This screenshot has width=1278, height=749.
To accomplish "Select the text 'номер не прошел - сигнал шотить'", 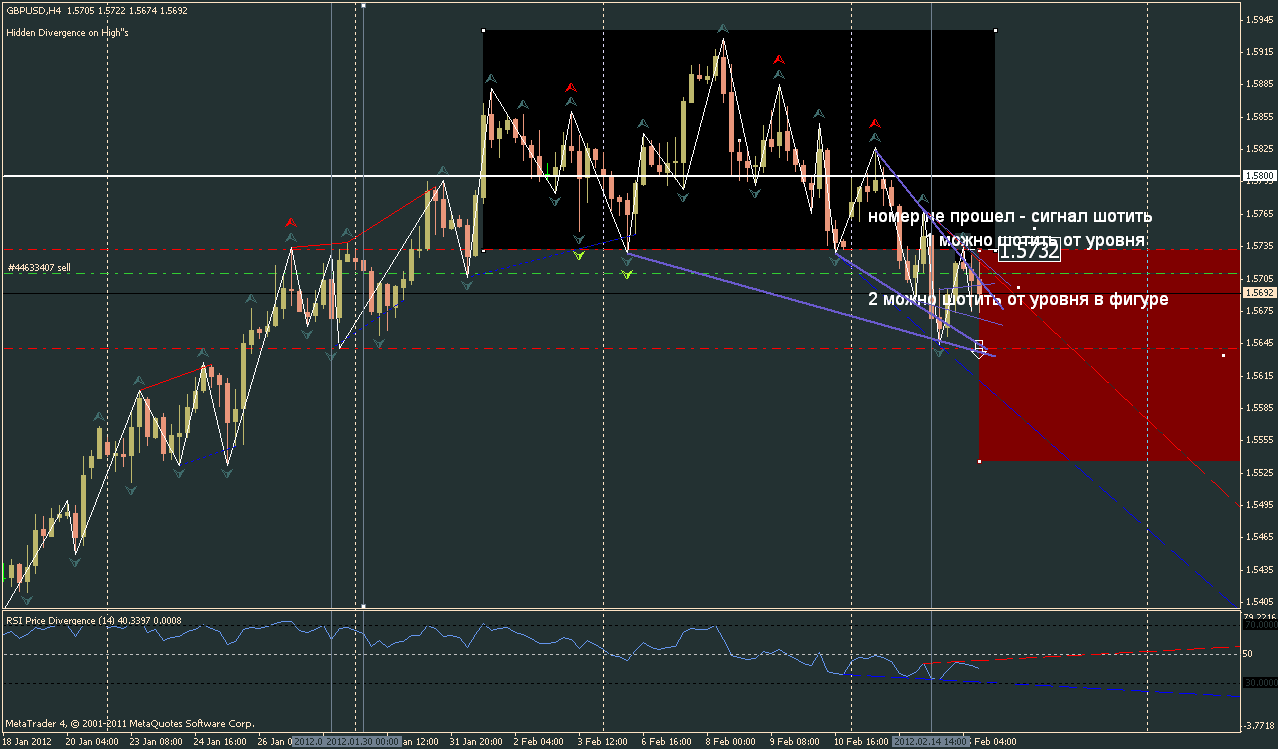I will 1010,216.
